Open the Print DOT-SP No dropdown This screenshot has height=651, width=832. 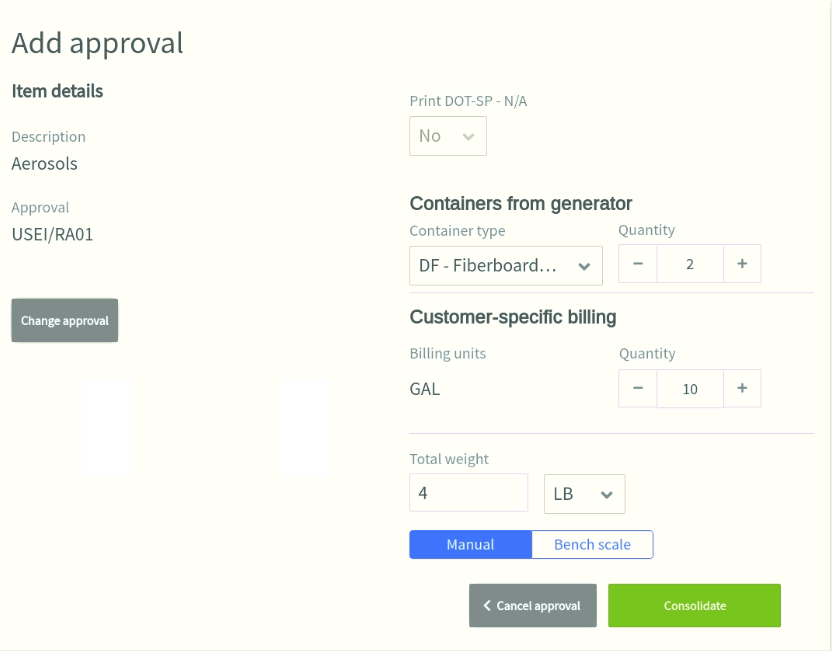448,136
